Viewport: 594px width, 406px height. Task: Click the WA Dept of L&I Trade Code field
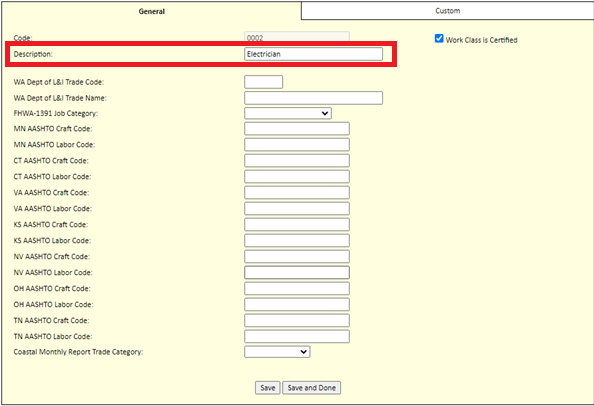pyautogui.click(x=263, y=82)
